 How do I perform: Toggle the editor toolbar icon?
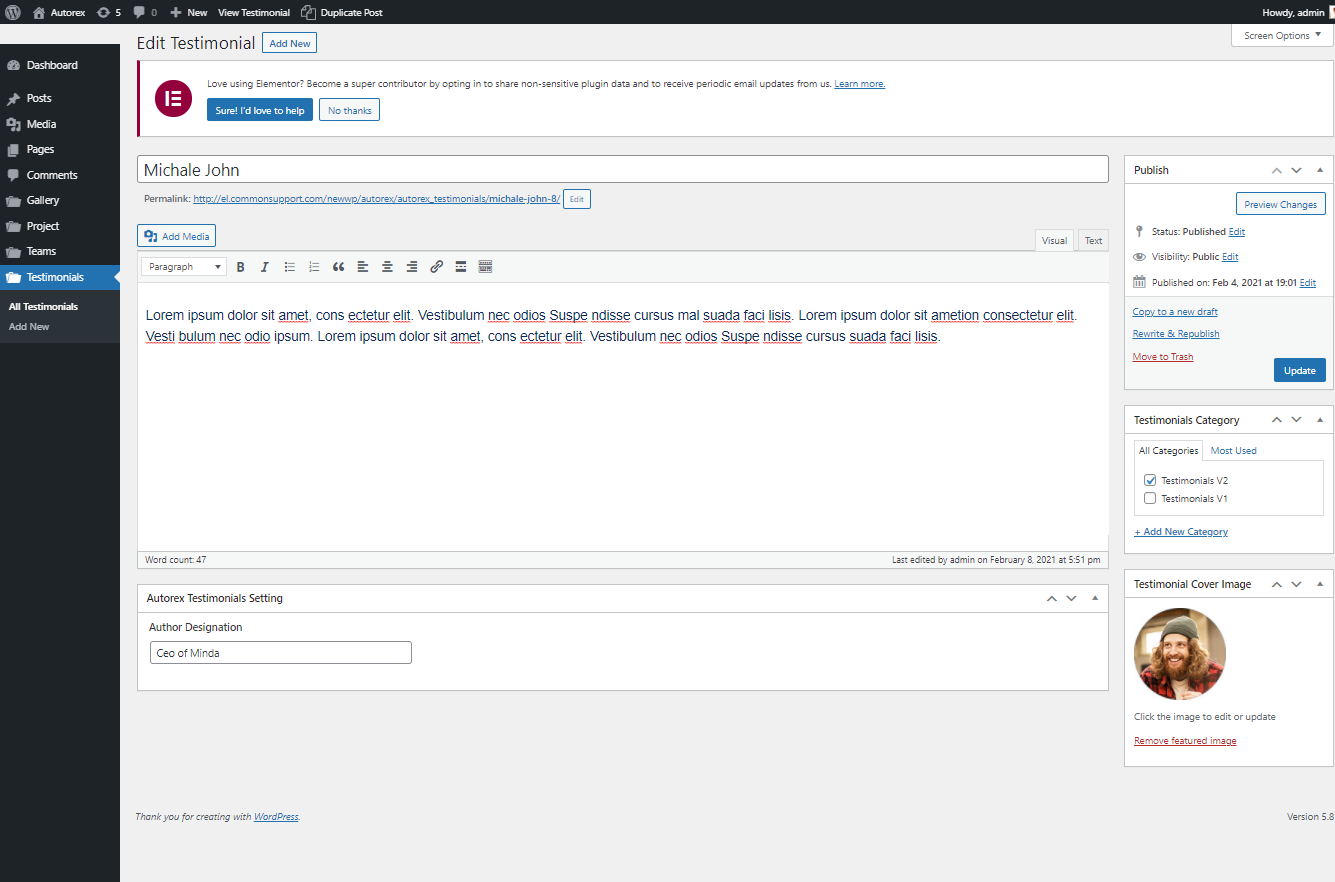click(x=485, y=267)
